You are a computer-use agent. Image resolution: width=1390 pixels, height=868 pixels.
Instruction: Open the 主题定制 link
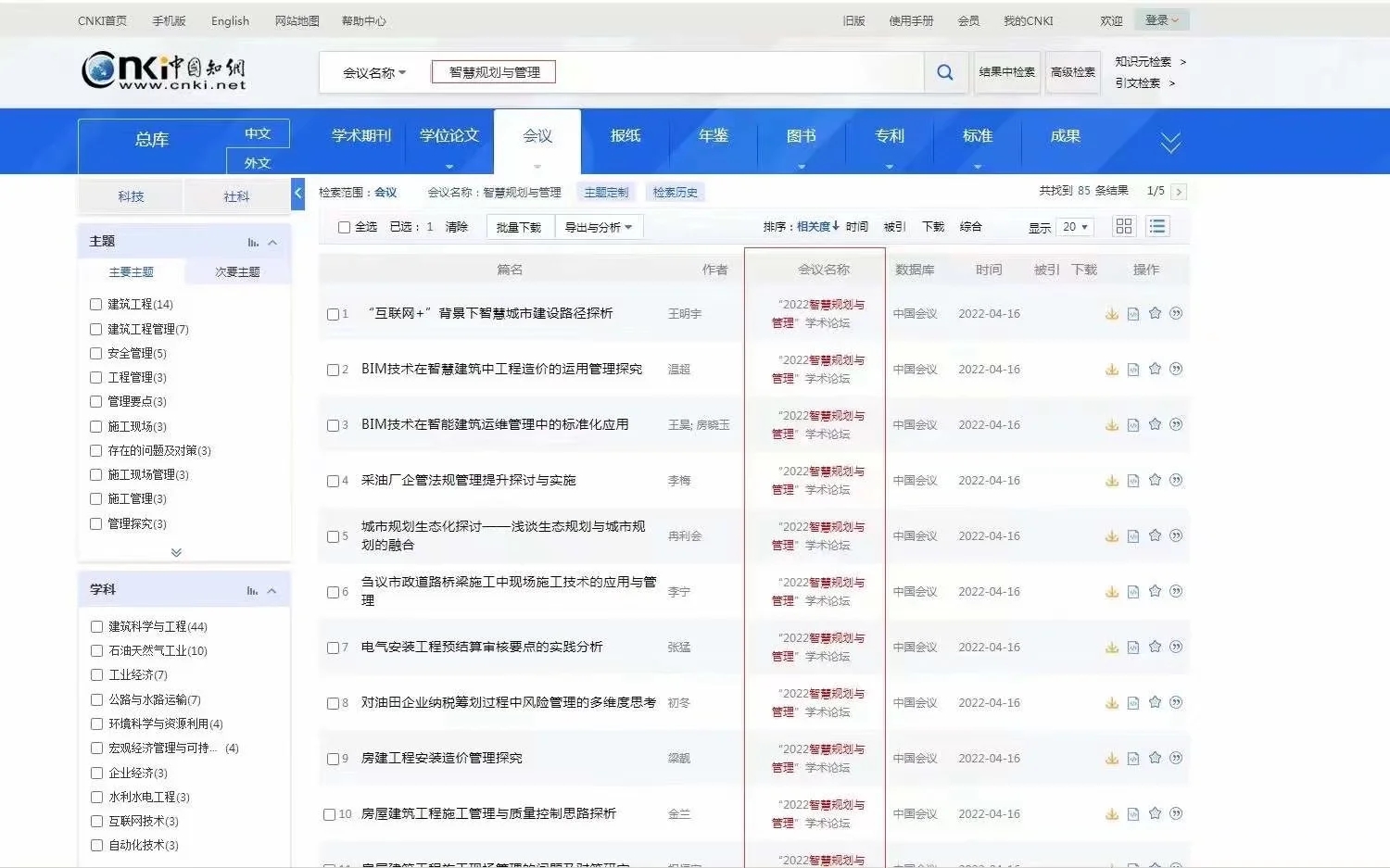point(606,193)
